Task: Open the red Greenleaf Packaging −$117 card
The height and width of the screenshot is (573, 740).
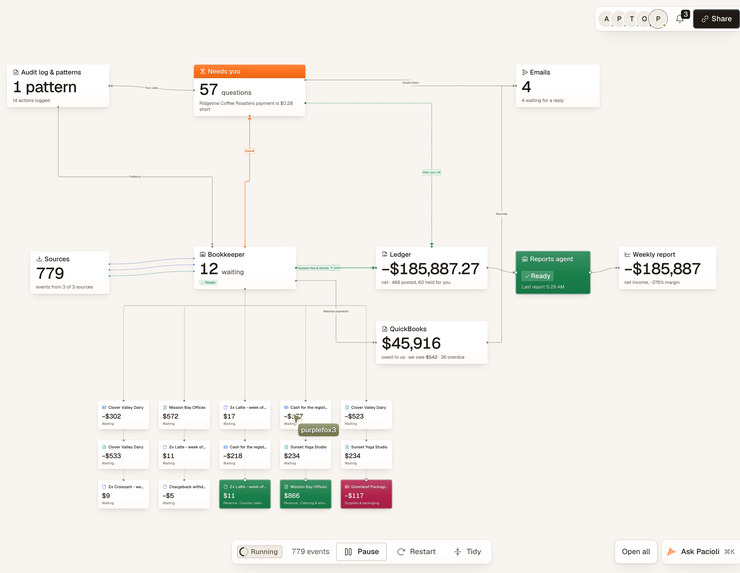Action: [366, 494]
